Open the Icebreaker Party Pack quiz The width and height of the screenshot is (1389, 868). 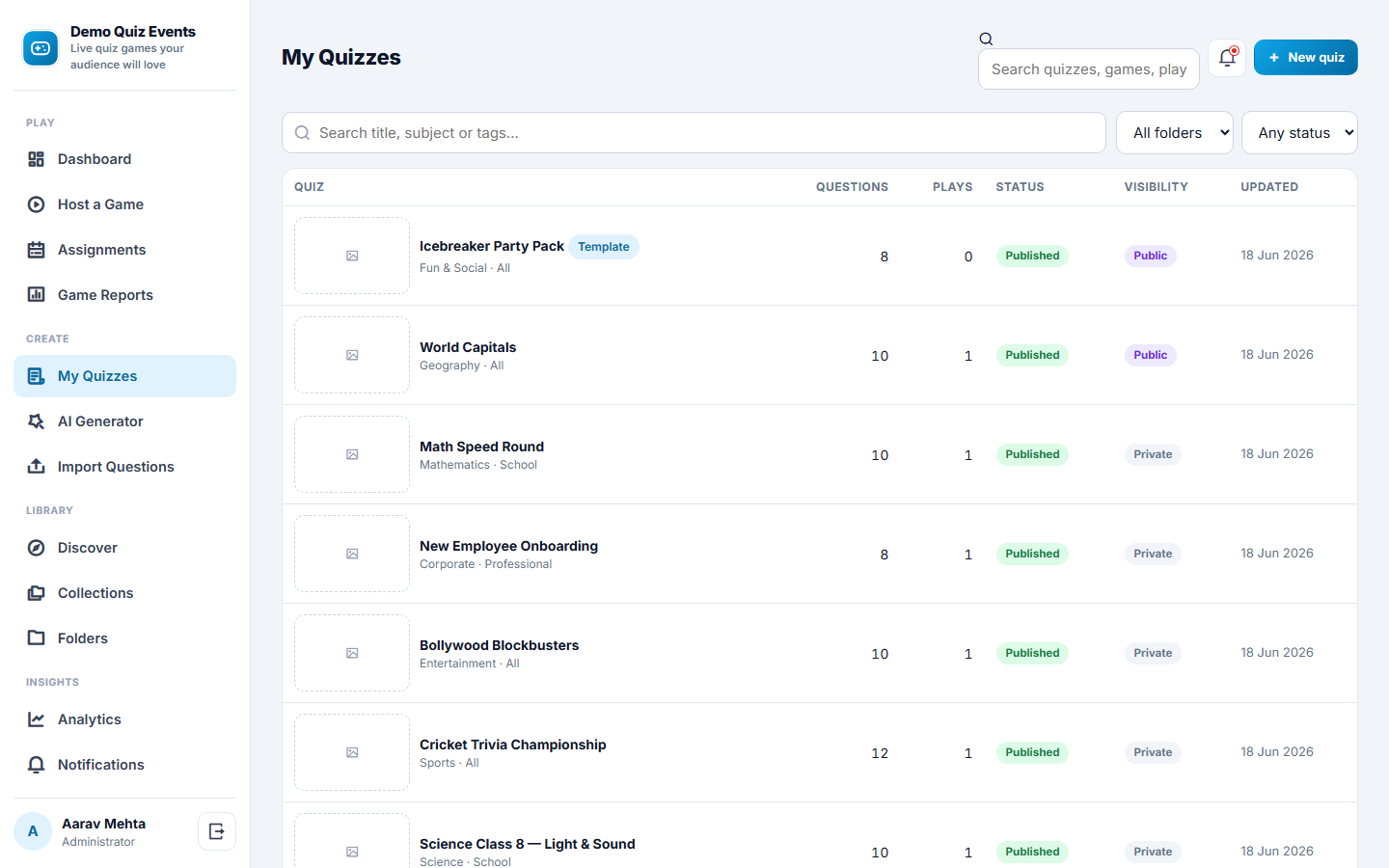pyautogui.click(x=492, y=246)
